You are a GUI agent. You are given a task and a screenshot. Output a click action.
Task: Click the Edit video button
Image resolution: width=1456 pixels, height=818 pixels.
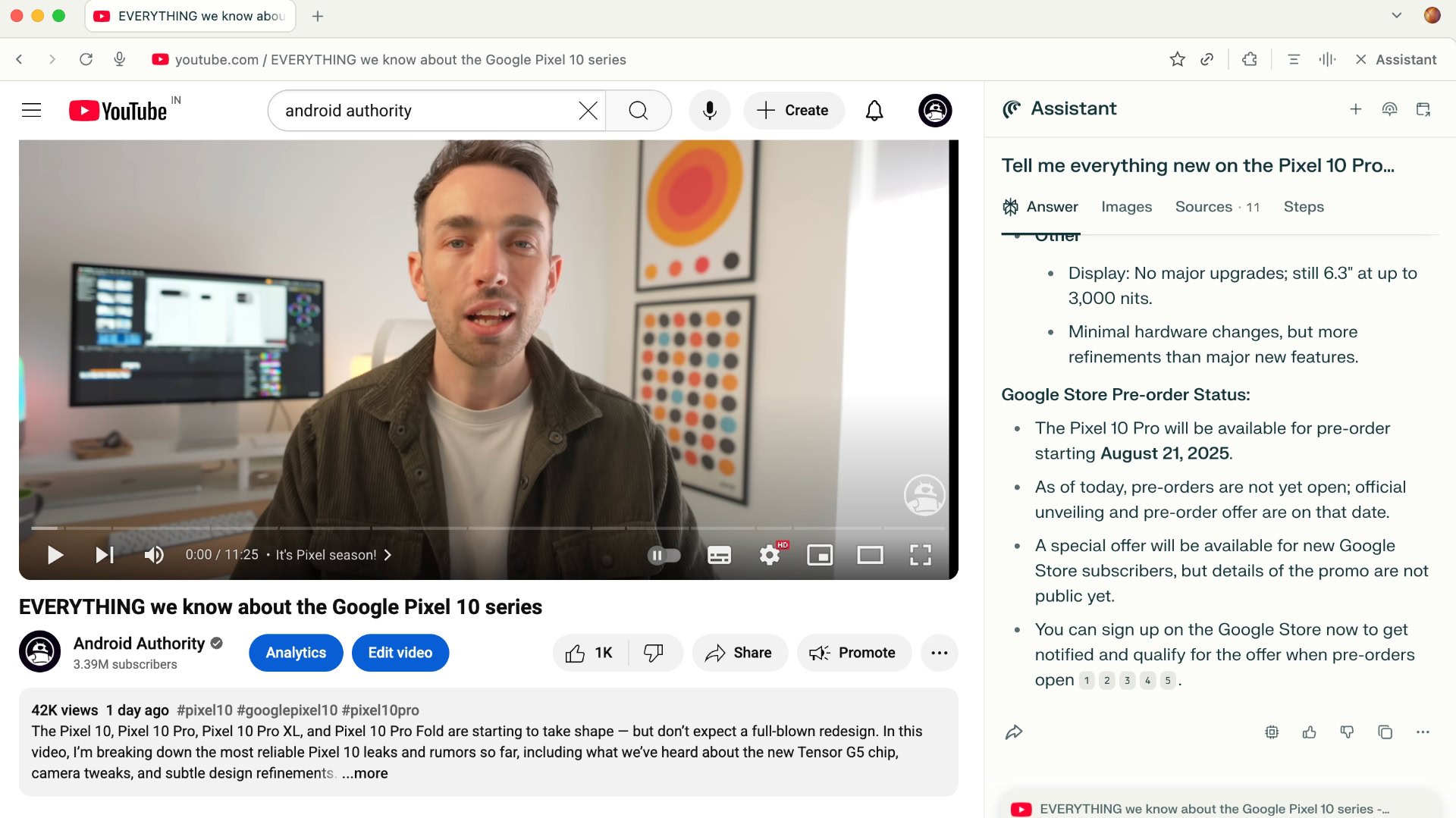(400, 653)
